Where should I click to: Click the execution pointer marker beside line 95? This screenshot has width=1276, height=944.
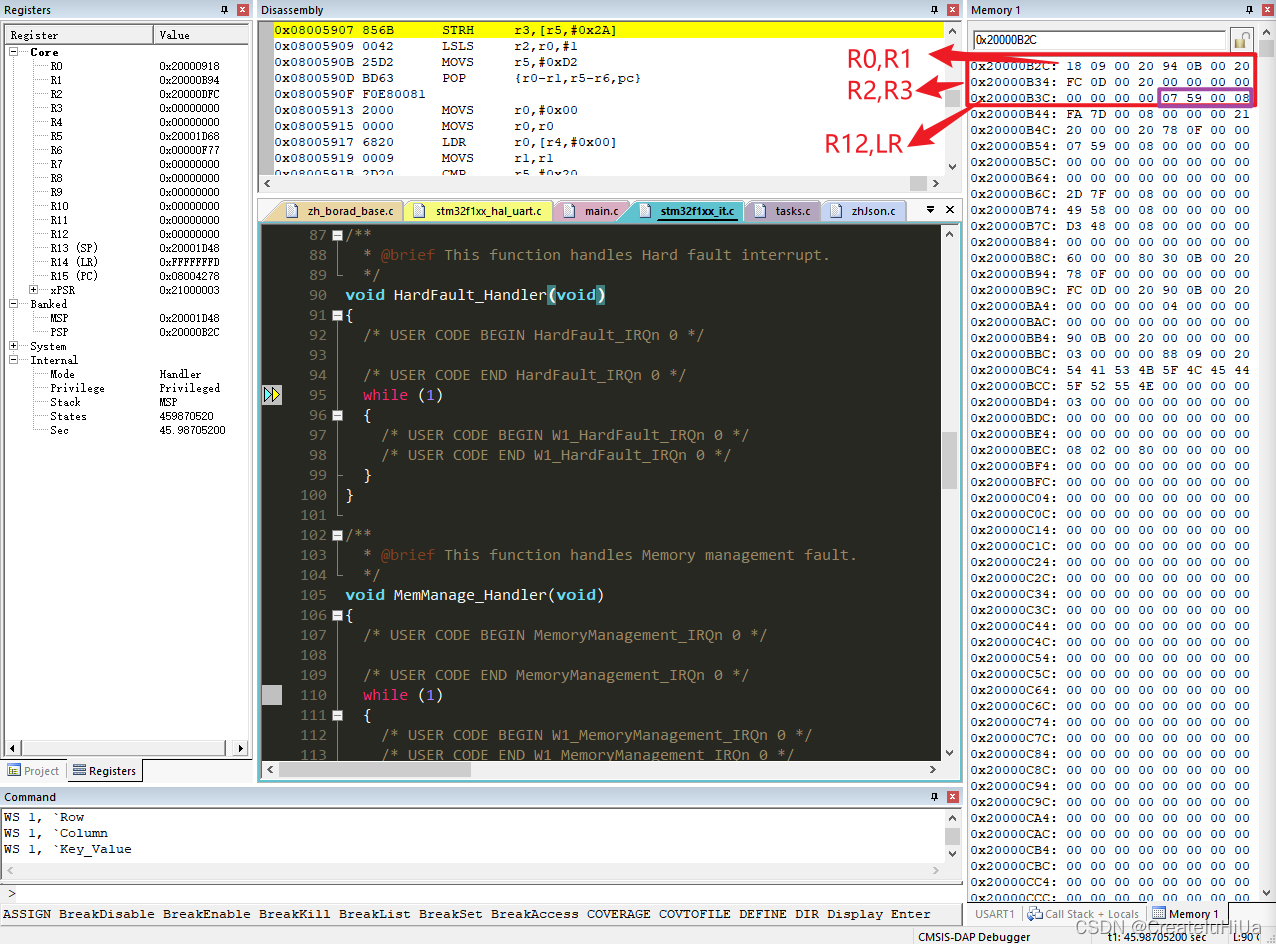tap(272, 394)
